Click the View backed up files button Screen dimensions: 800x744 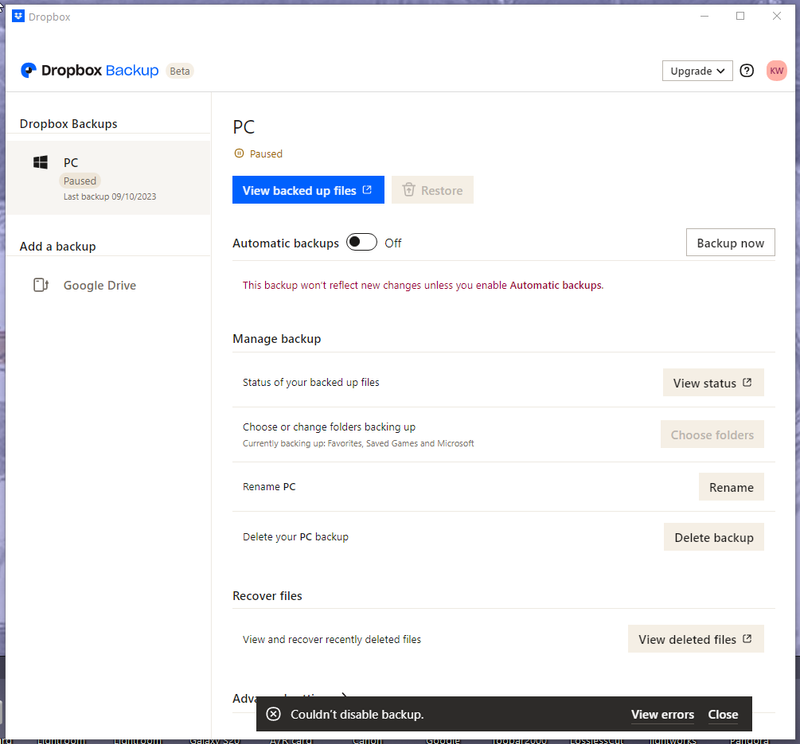coord(307,190)
